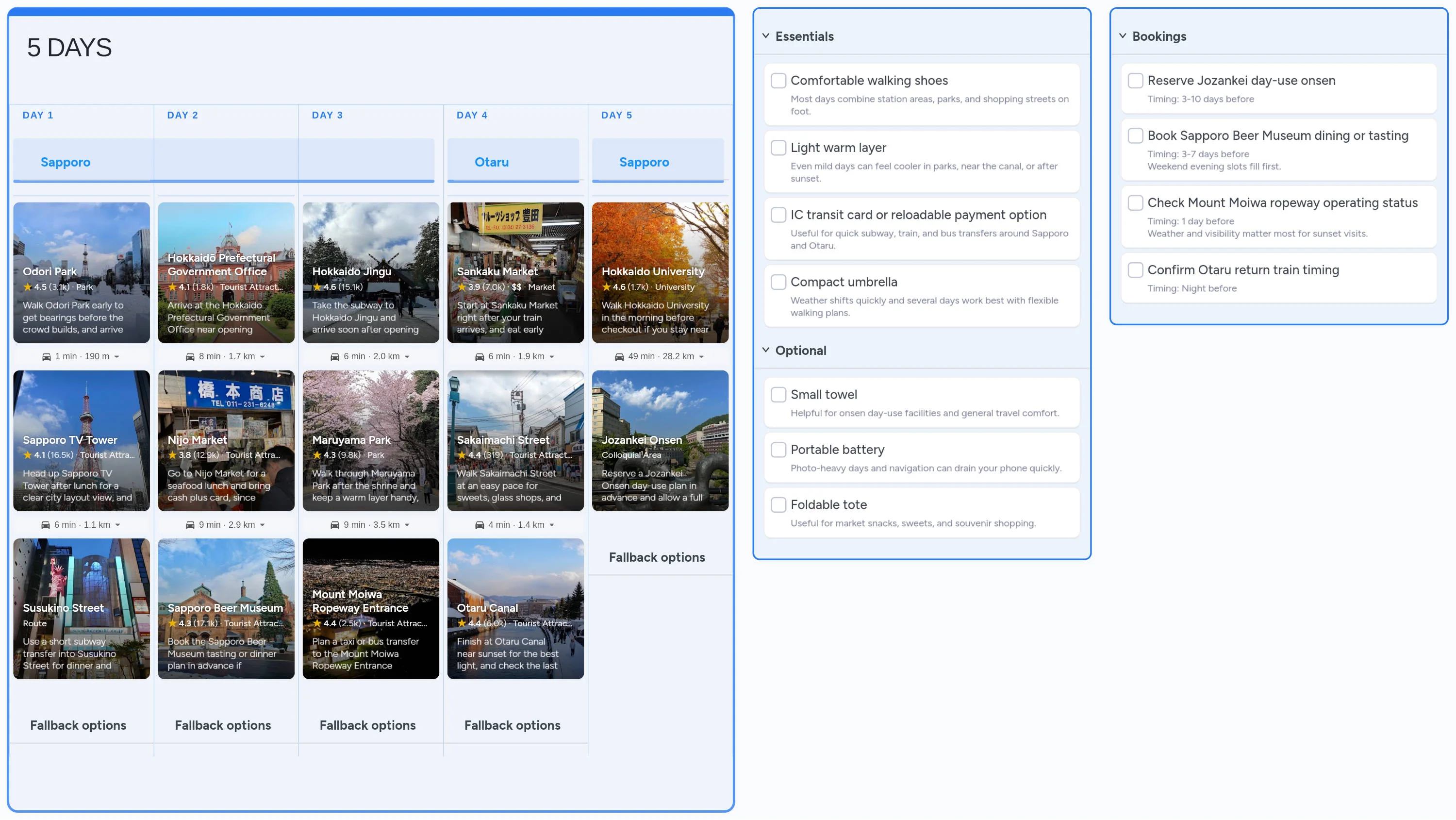Screen dimensions: 1456x820
Task: Check off Reserve Jozankei day-use onsen
Action: [1136, 80]
